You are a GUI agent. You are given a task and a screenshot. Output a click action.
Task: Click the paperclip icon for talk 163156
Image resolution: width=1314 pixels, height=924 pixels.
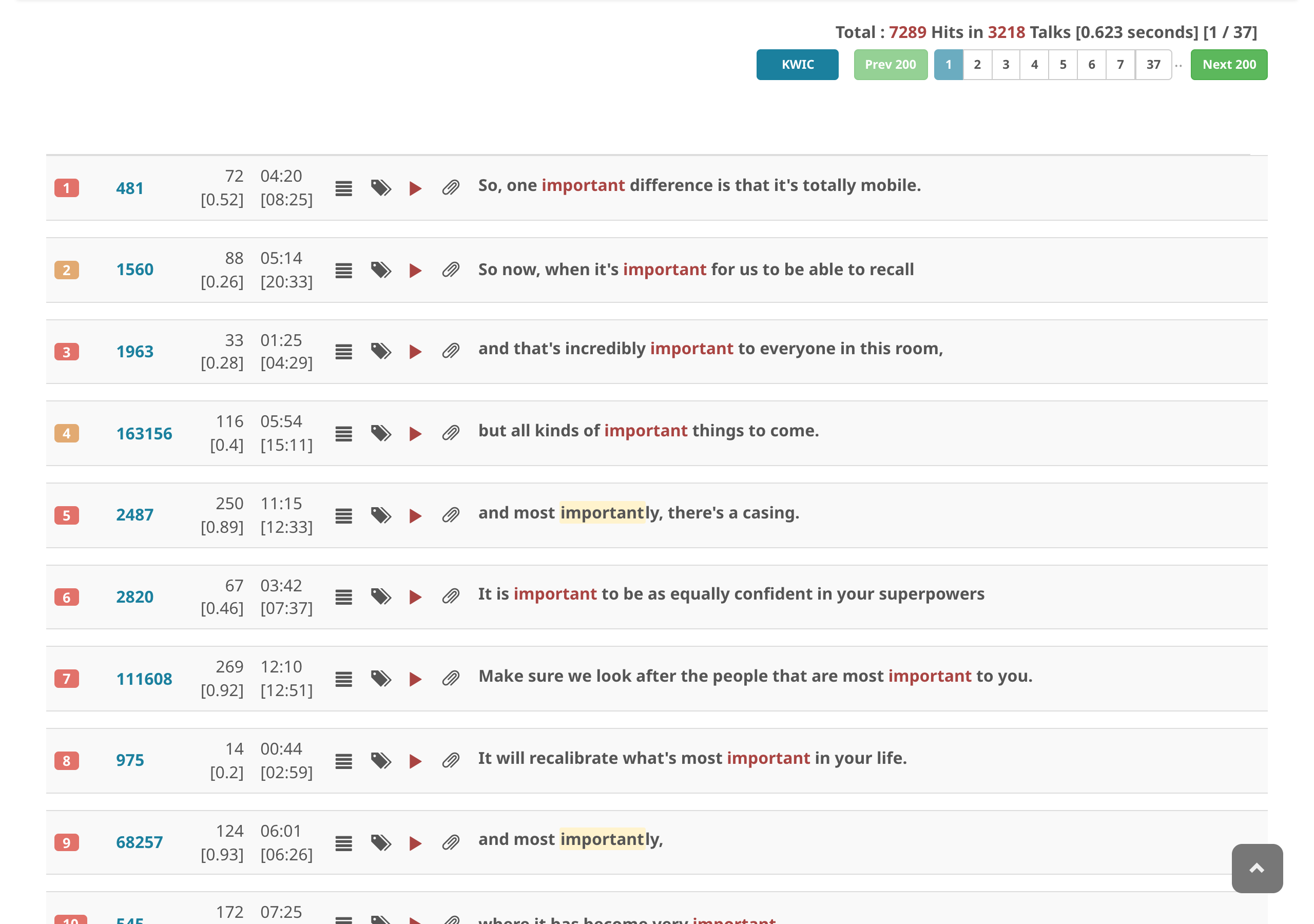pyautogui.click(x=451, y=433)
